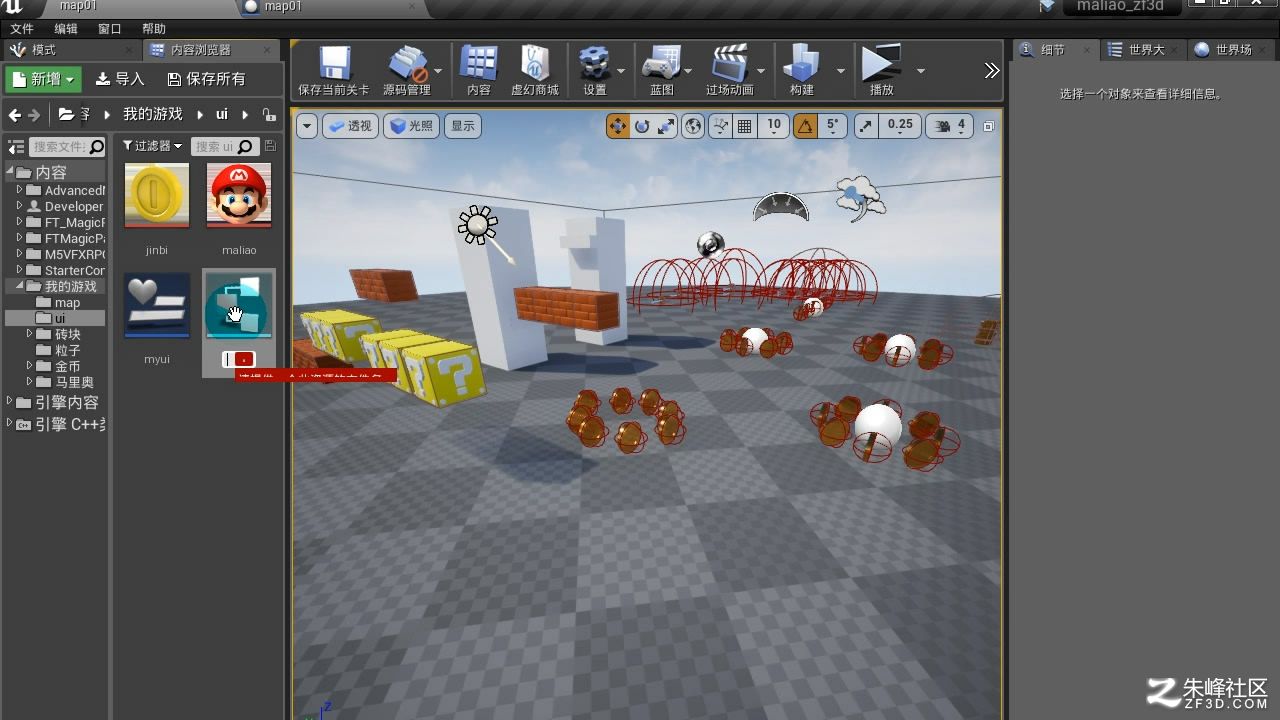
Task: Click the 光照 lit mode button
Action: [x=411, y=126]
